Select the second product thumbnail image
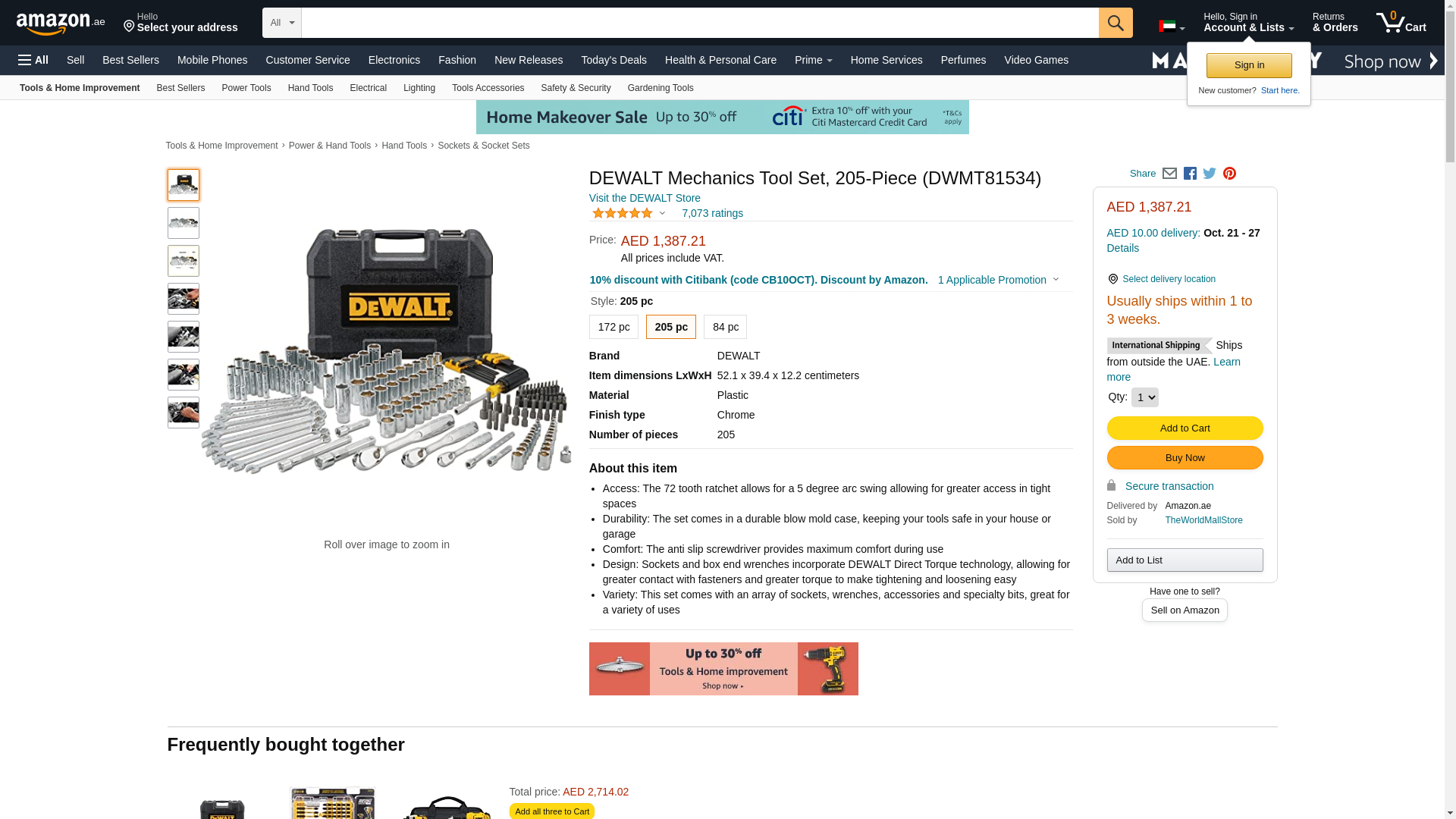Screen dimensions: 1456x819 184,223
